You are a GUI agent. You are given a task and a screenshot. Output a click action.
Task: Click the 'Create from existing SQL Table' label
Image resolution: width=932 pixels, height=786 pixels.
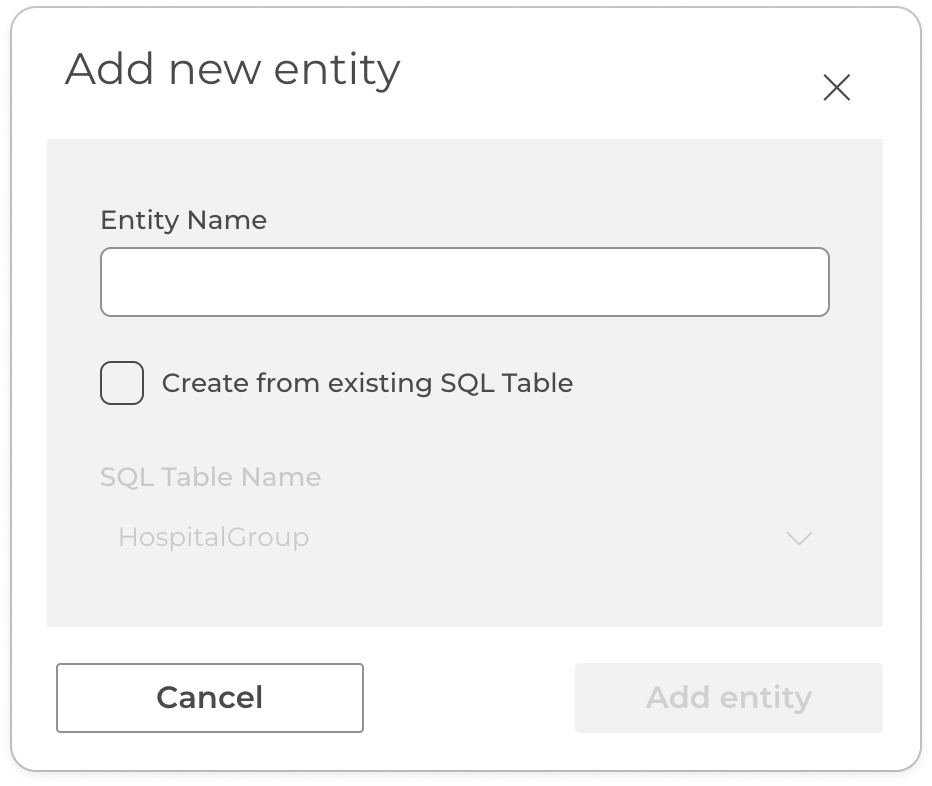367,383
